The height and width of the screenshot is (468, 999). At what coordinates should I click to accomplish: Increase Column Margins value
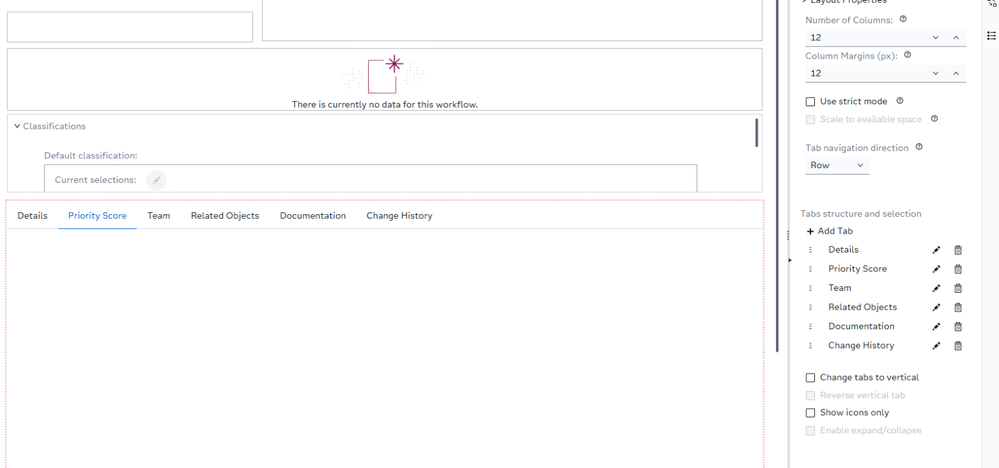tap(956, 73)
